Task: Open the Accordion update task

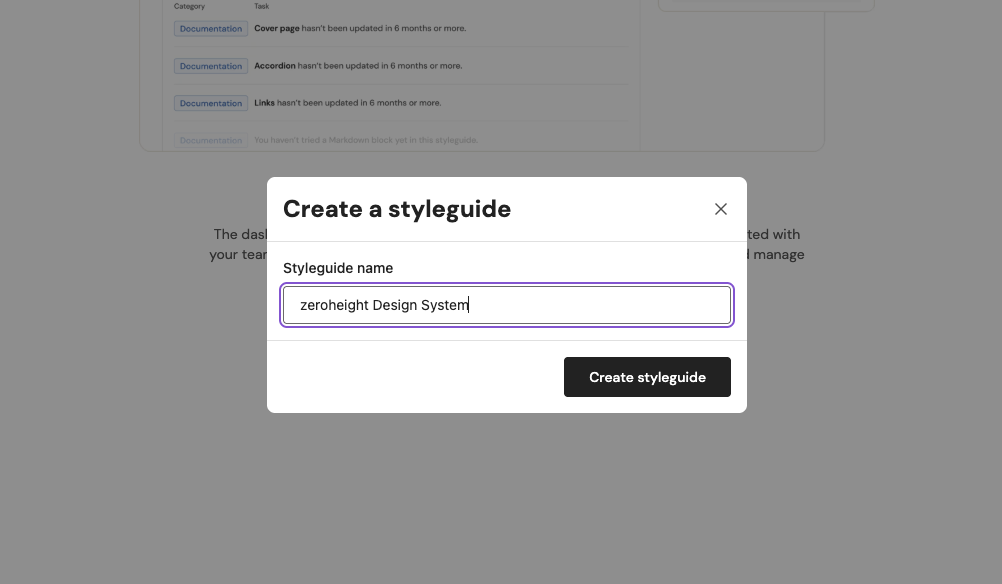Action: point(358,66)
